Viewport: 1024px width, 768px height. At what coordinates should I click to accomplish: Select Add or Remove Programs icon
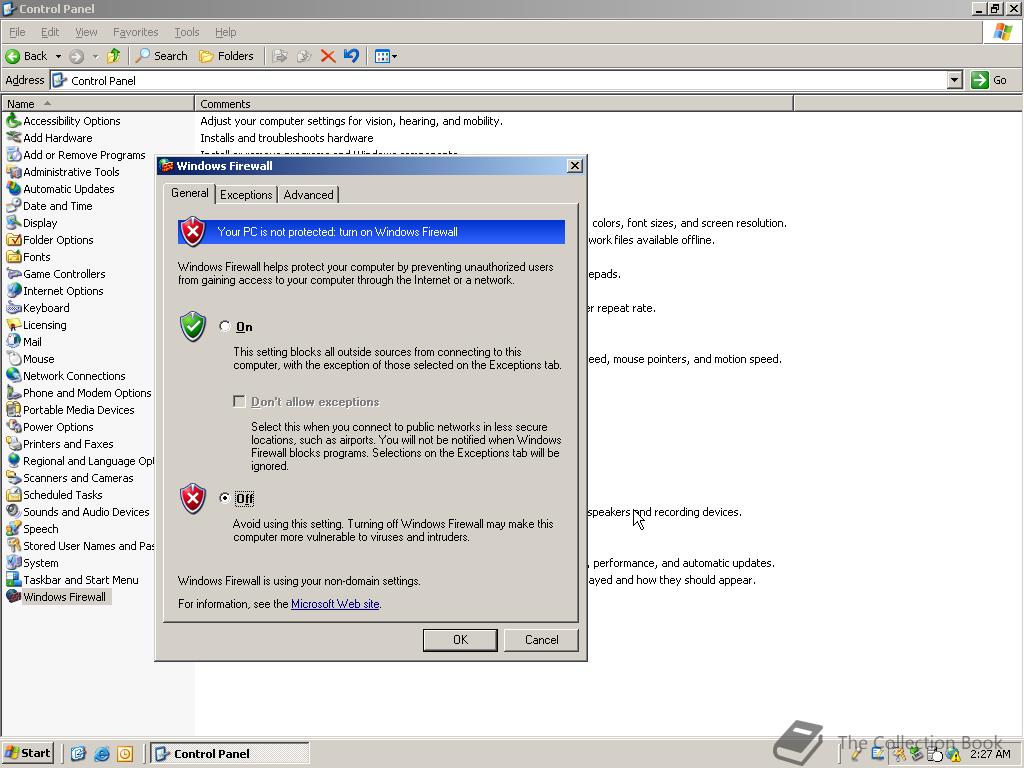pyautogui.click(x=13, y=155)
